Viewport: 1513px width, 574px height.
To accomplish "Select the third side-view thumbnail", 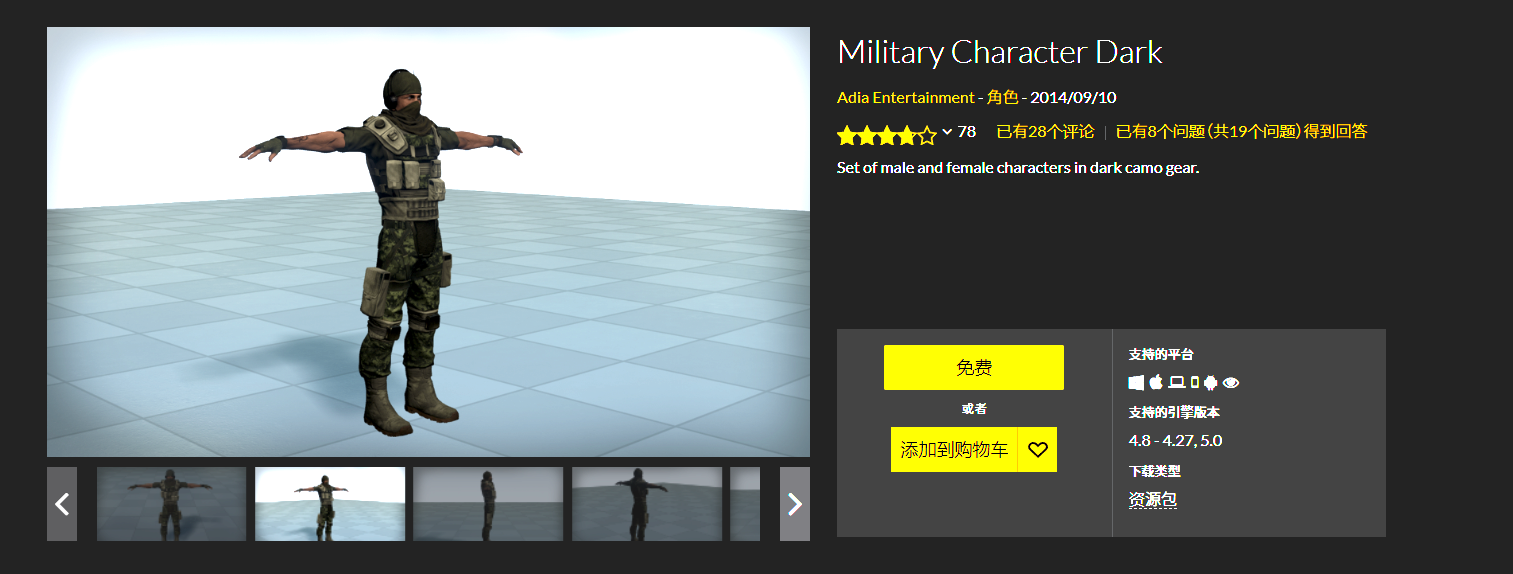I will pos(488,504).
